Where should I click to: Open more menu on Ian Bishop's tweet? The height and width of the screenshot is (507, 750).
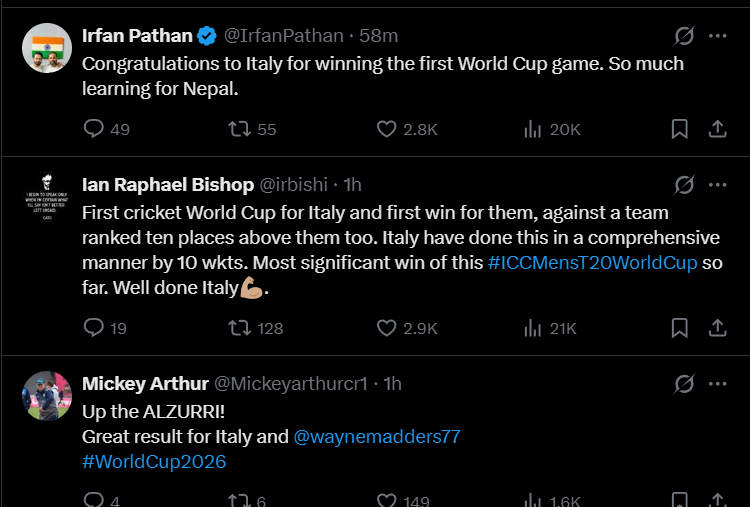point(717,185)
